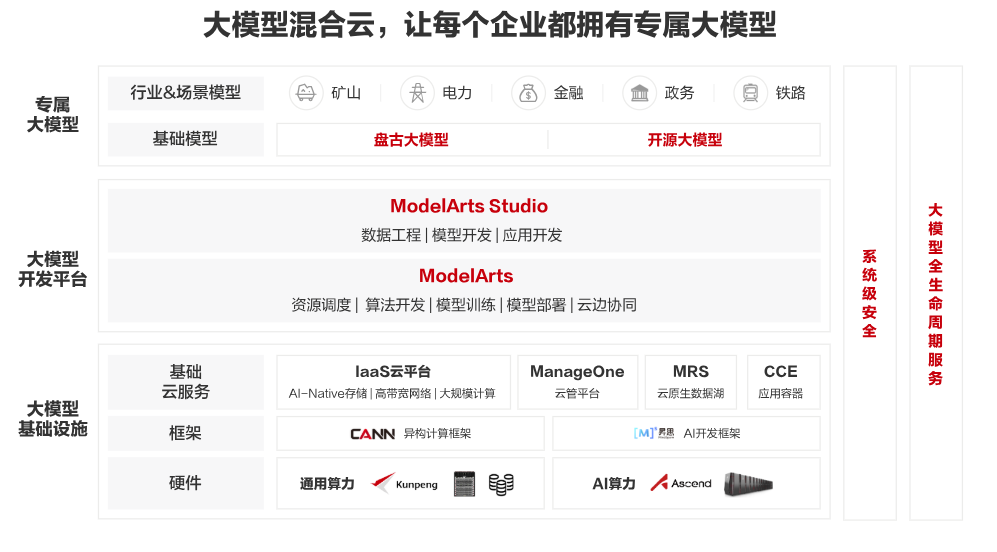Open the ModelArts heading
This screenshot has height=552, width=997.
466,276
